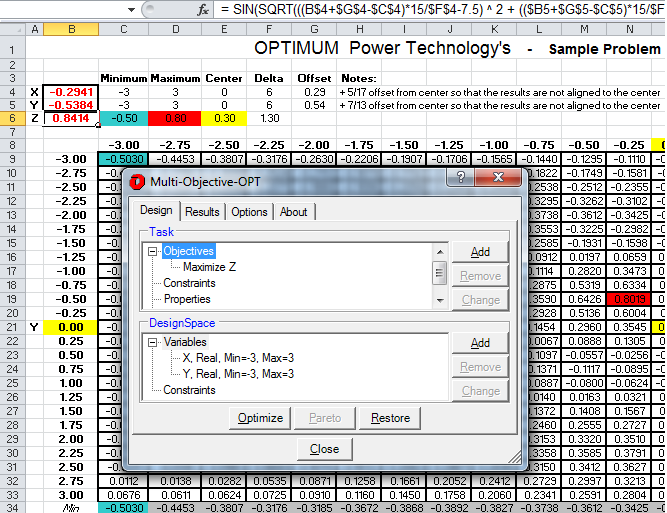
Task: Switch to the Results tab
Action: coord(202,211)
